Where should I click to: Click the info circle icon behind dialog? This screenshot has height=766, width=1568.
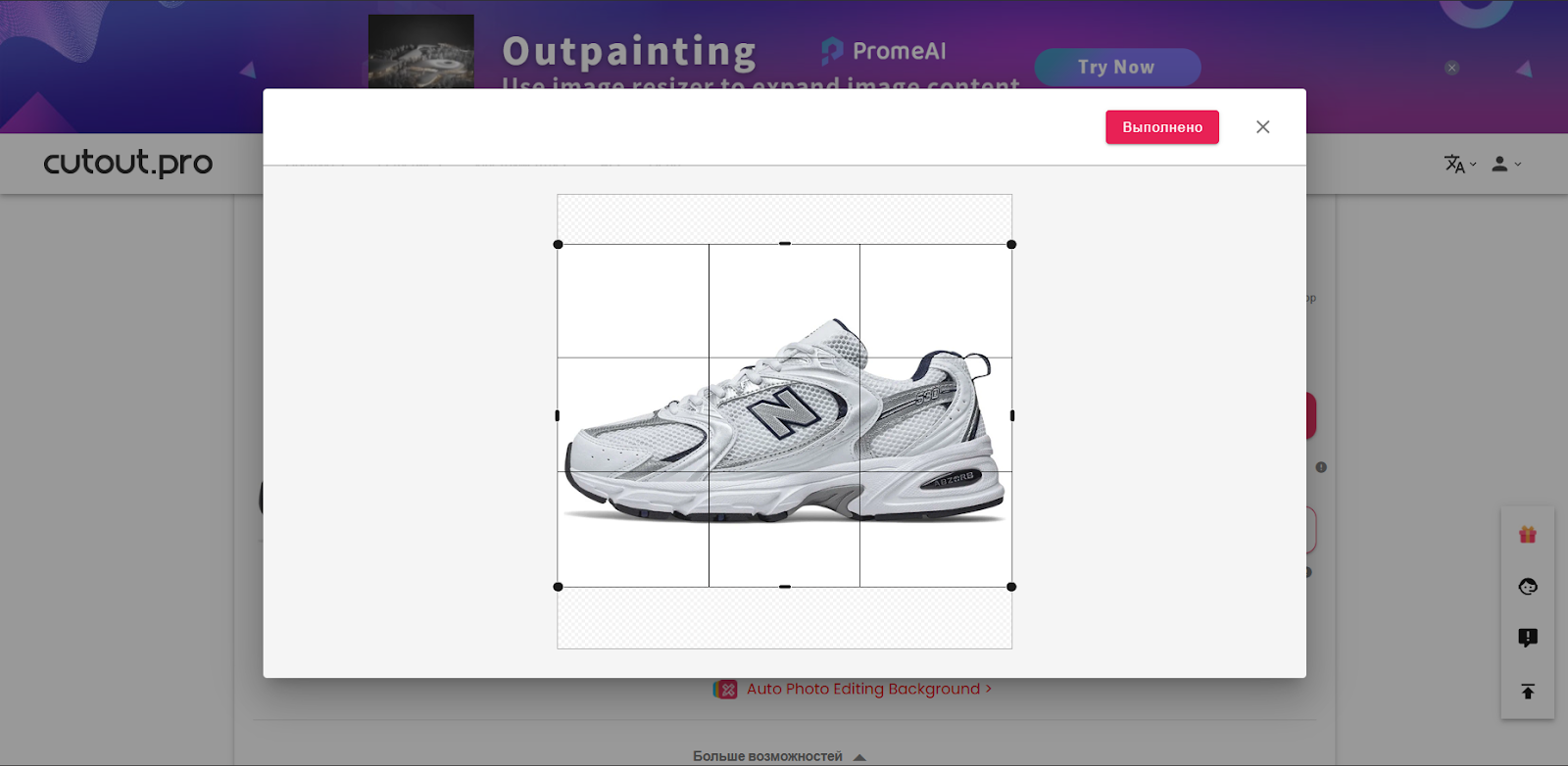1321,467
